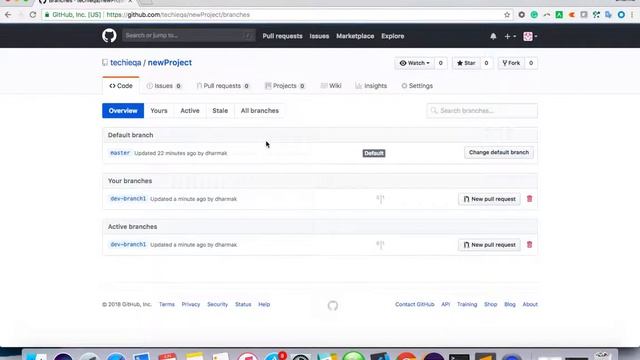This screenshot has height=360, width=640.
Task: Click the Watch count 0
Action: pyautogui.click(x=441, y=63)
